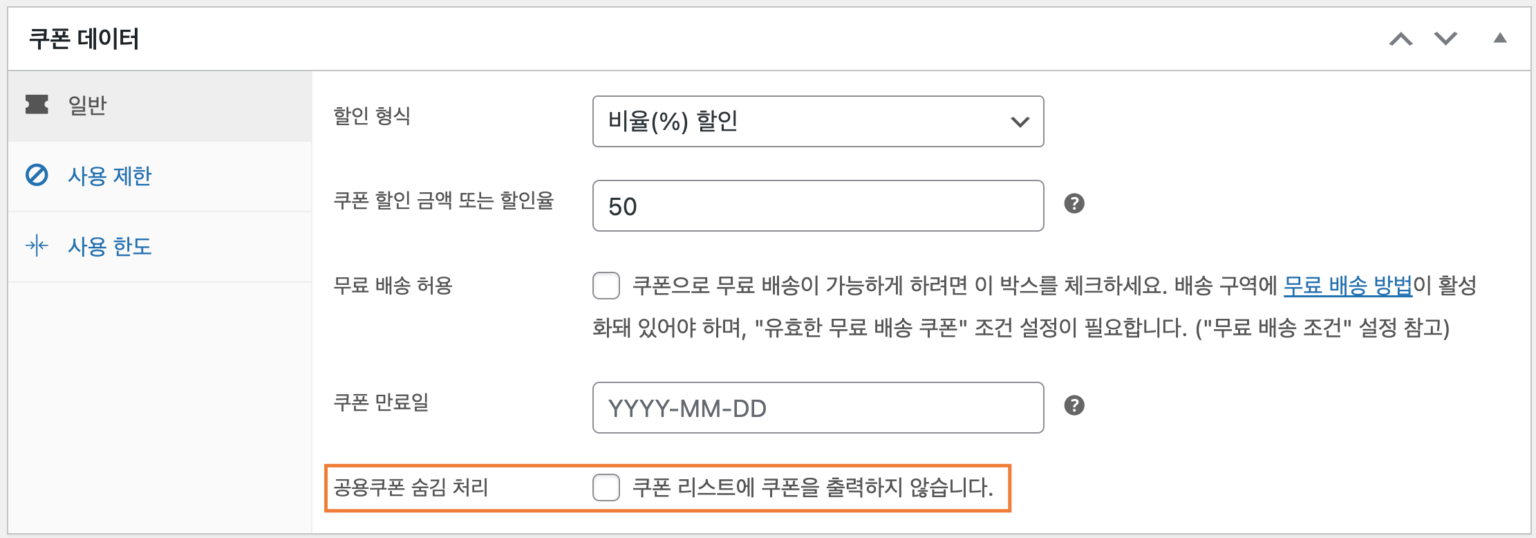Follow the 무료 배송 방법 link

point(1347,286)
